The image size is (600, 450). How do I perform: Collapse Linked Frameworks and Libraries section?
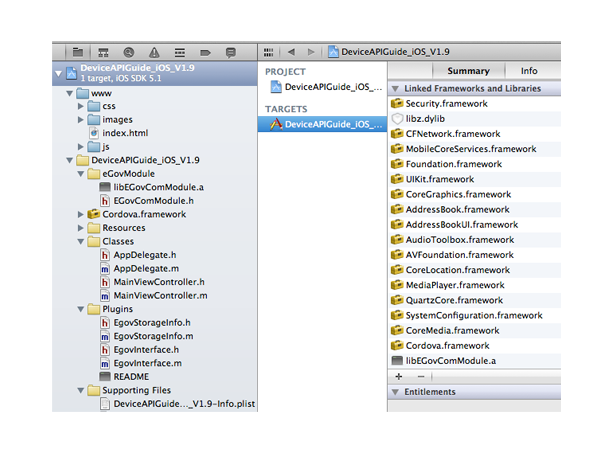[x=394, y=89]
